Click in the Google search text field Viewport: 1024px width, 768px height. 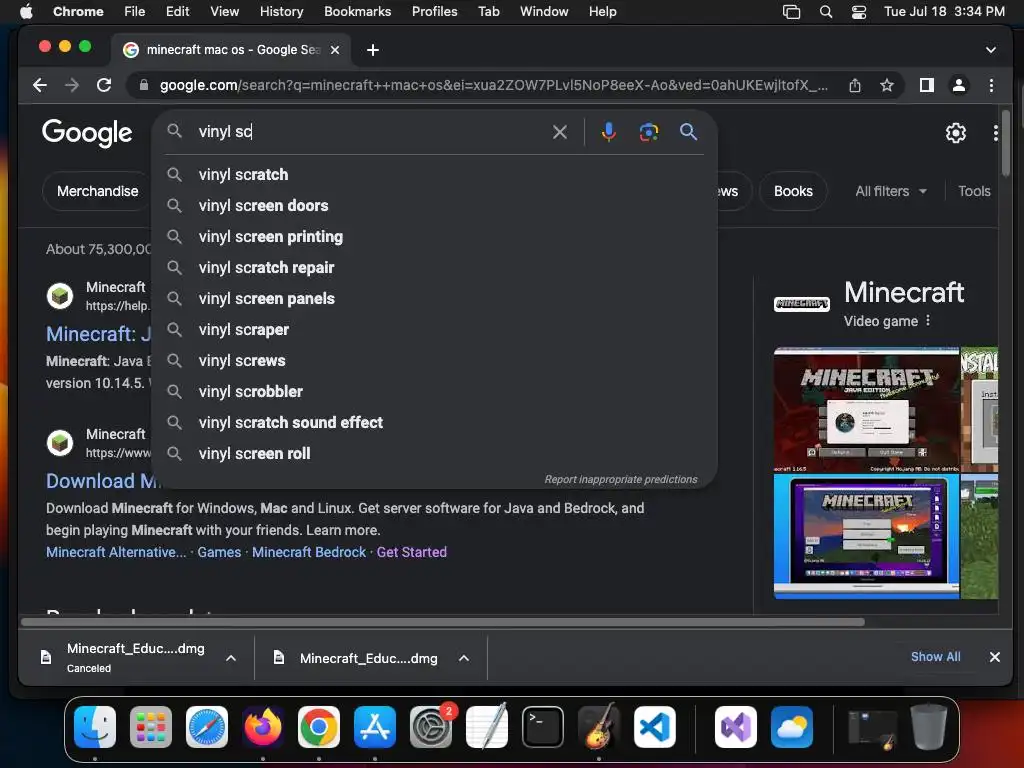372,132
